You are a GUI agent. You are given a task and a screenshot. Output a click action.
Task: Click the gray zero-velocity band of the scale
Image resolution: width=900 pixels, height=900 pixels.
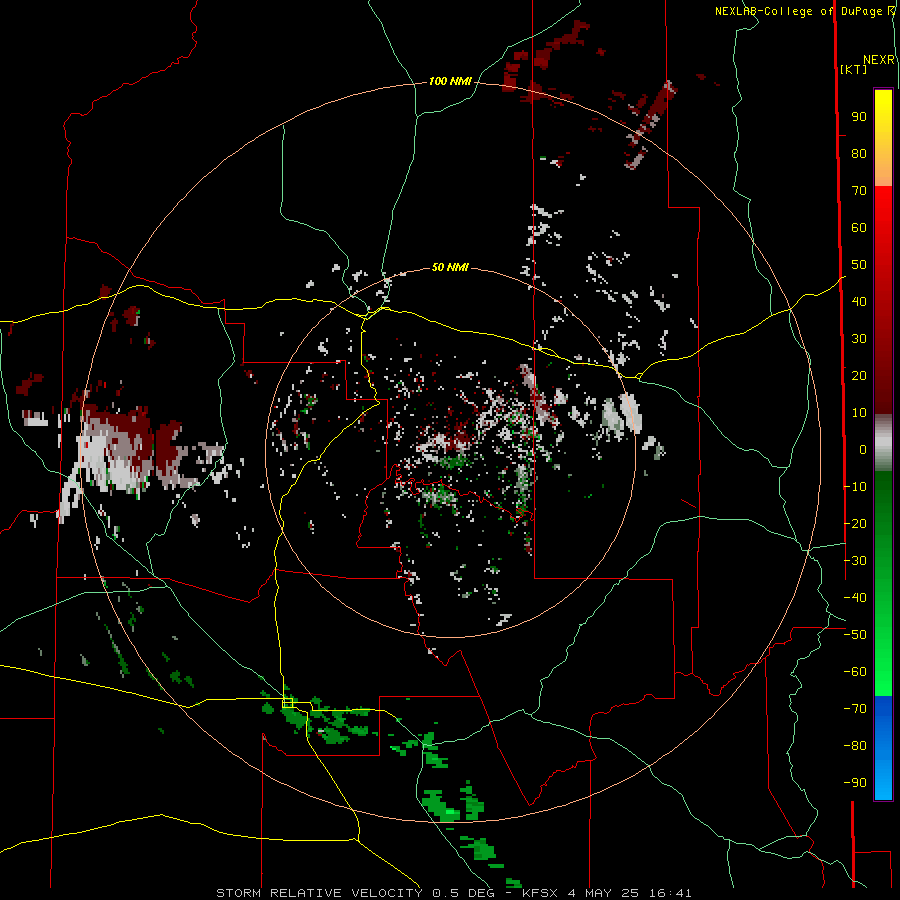[883, 443]
